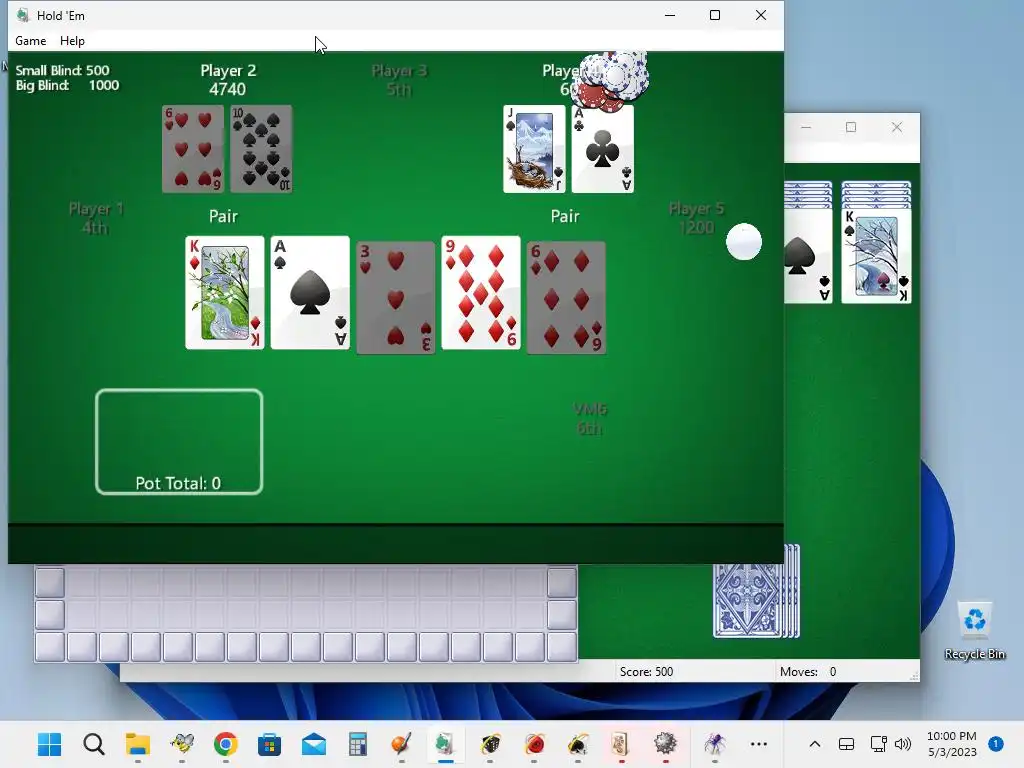Click the ace of spades in Solitaire
Image resolution: width=1024 pixels, height=768 pixels.
(808, 255)
